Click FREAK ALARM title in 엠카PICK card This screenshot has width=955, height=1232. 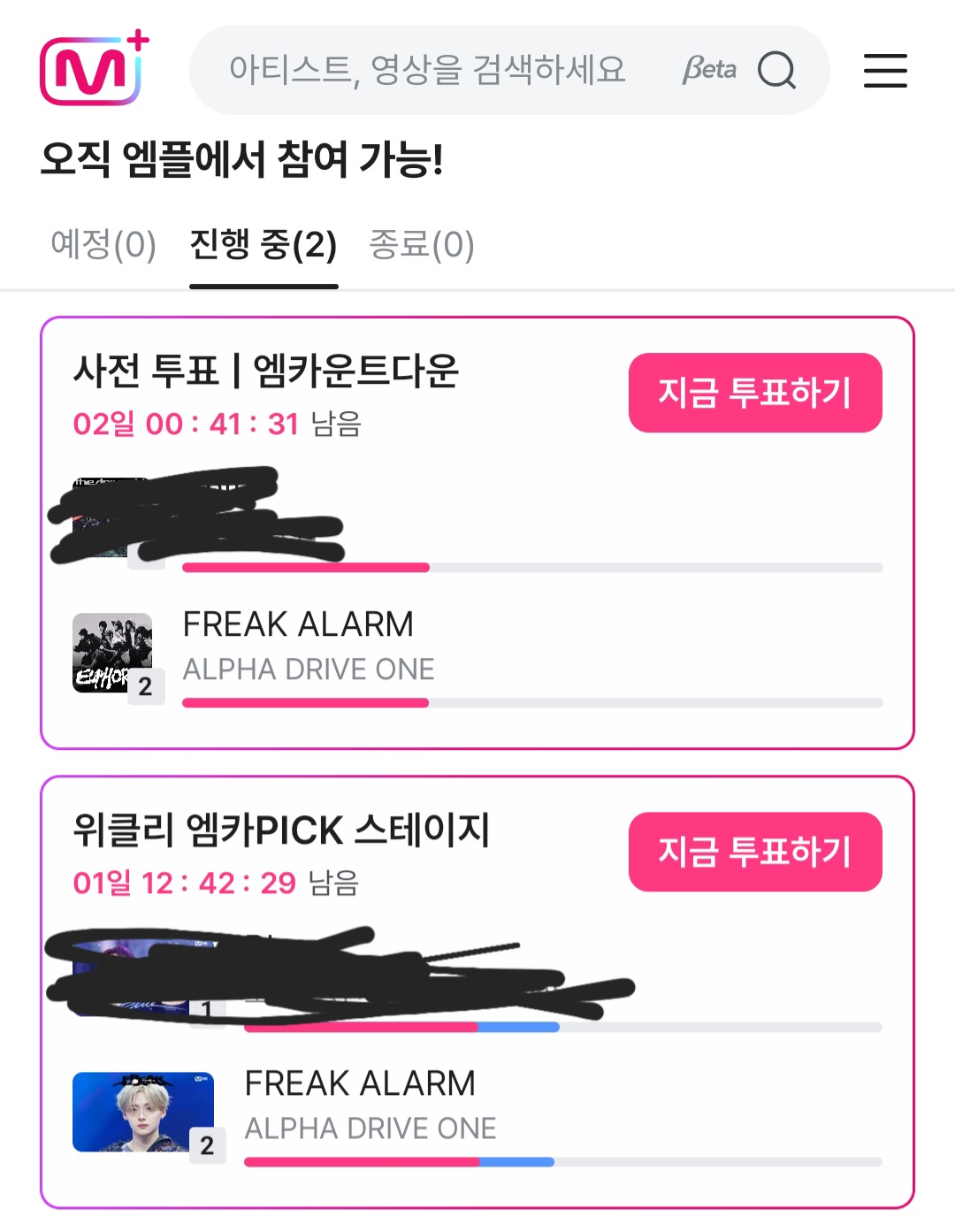[x=360, y=1083]
